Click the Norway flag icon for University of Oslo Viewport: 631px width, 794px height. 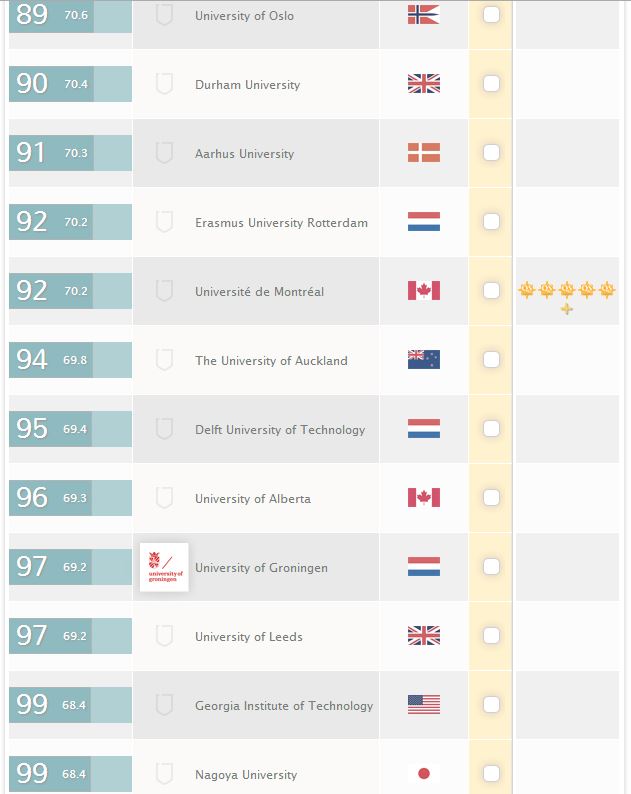[423, 15]
